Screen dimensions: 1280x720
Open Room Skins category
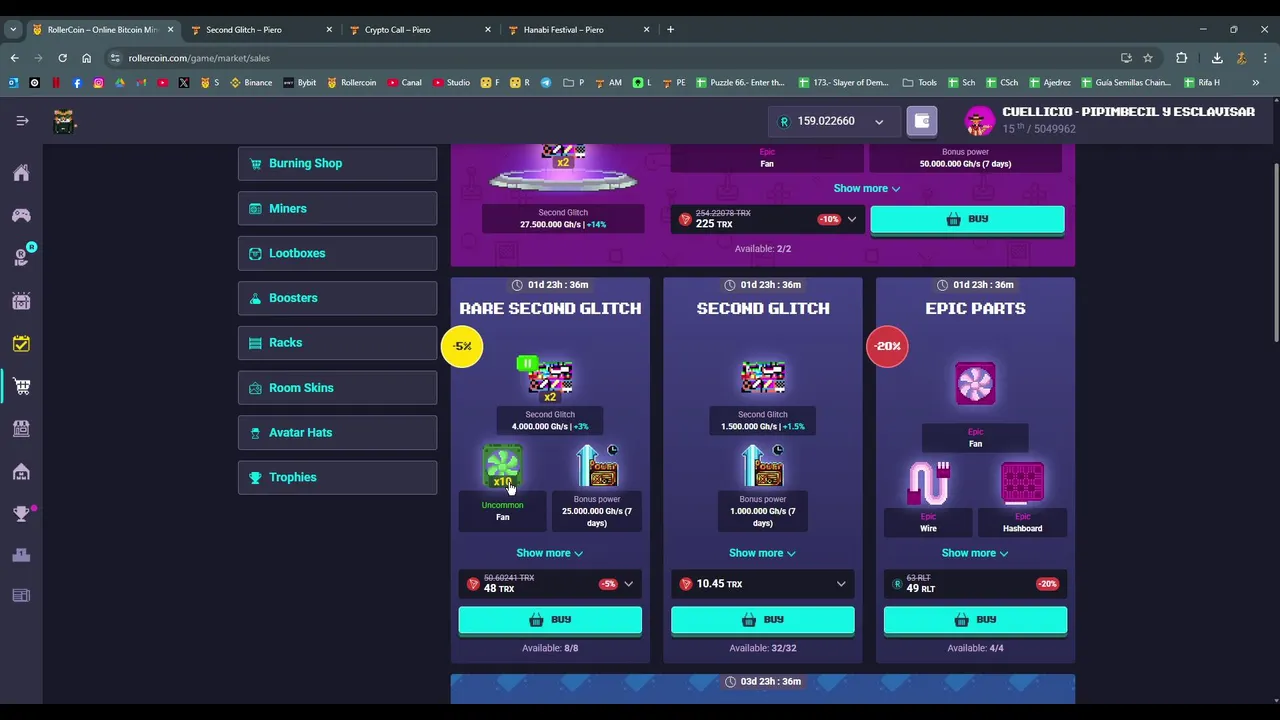click(x=337, y=387)
